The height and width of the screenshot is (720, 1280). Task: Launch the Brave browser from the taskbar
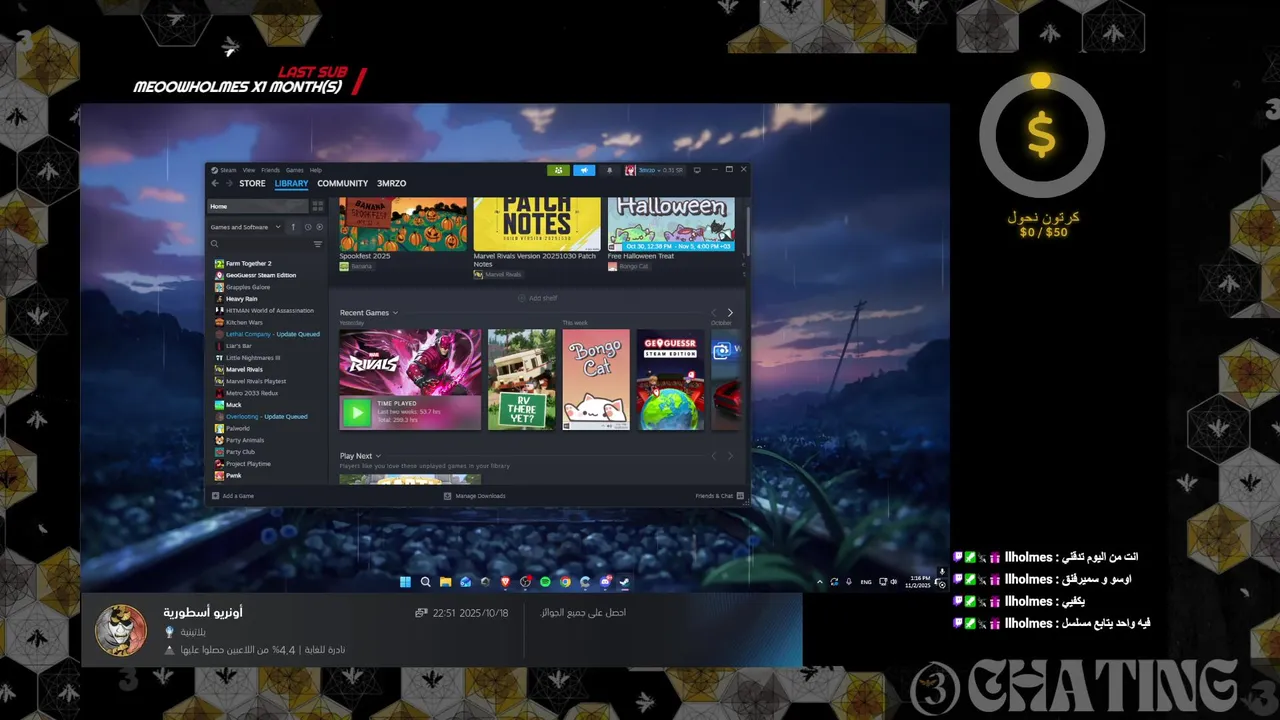505,582
